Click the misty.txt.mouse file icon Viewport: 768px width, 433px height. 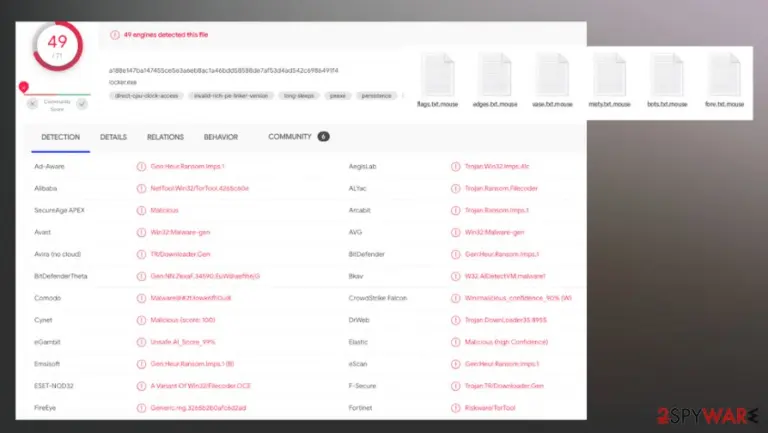[x=609, y=75]
